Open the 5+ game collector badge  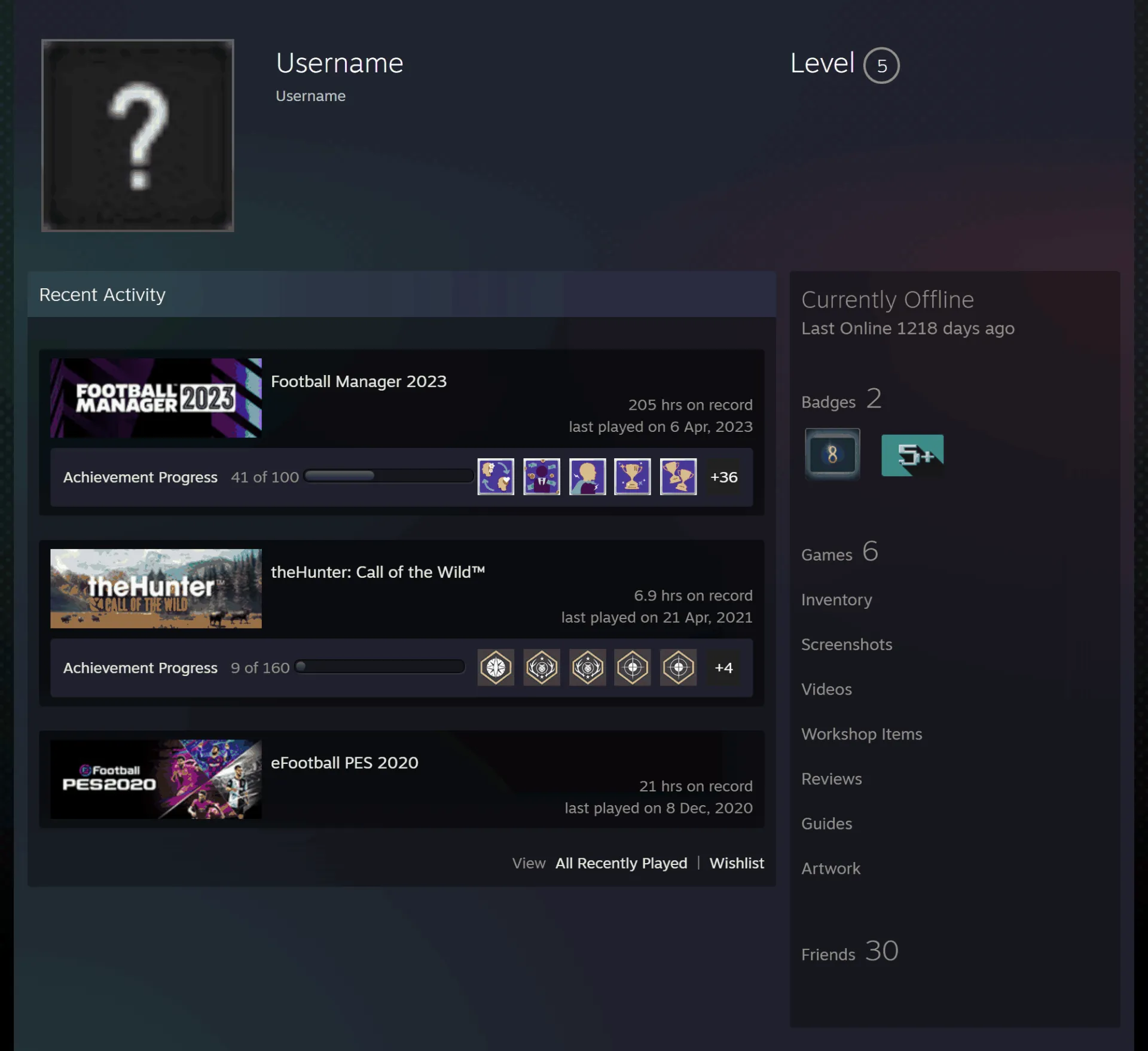pos(912,456)
